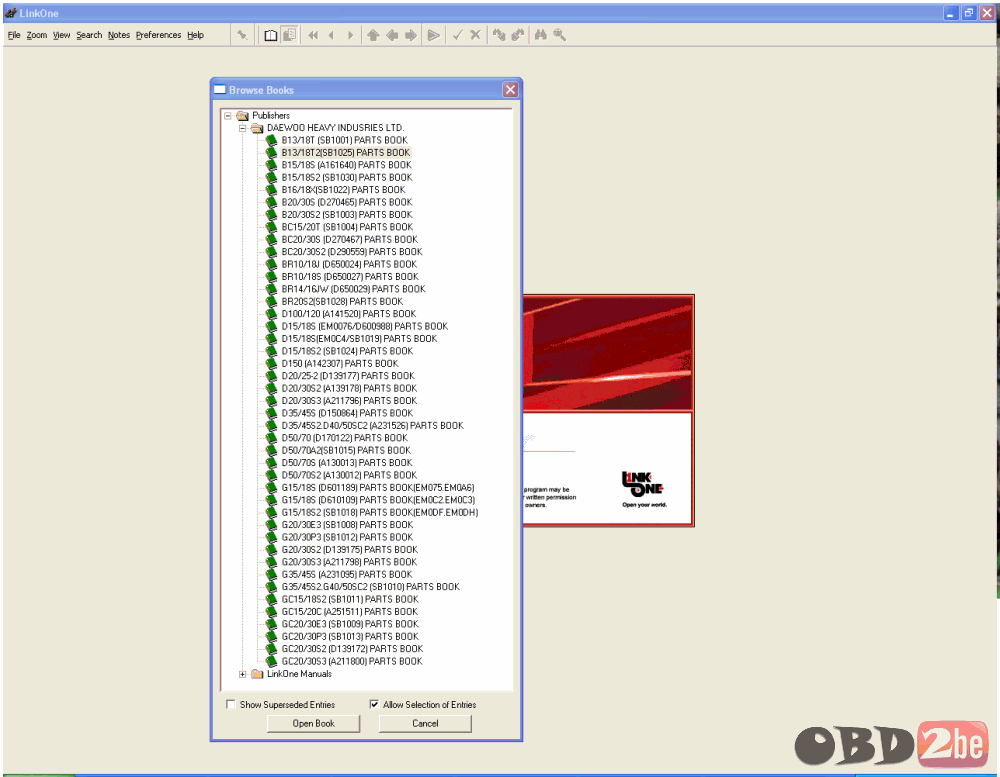Click the pin toolbar icon

pyautogui.click(x=242, y=35)
